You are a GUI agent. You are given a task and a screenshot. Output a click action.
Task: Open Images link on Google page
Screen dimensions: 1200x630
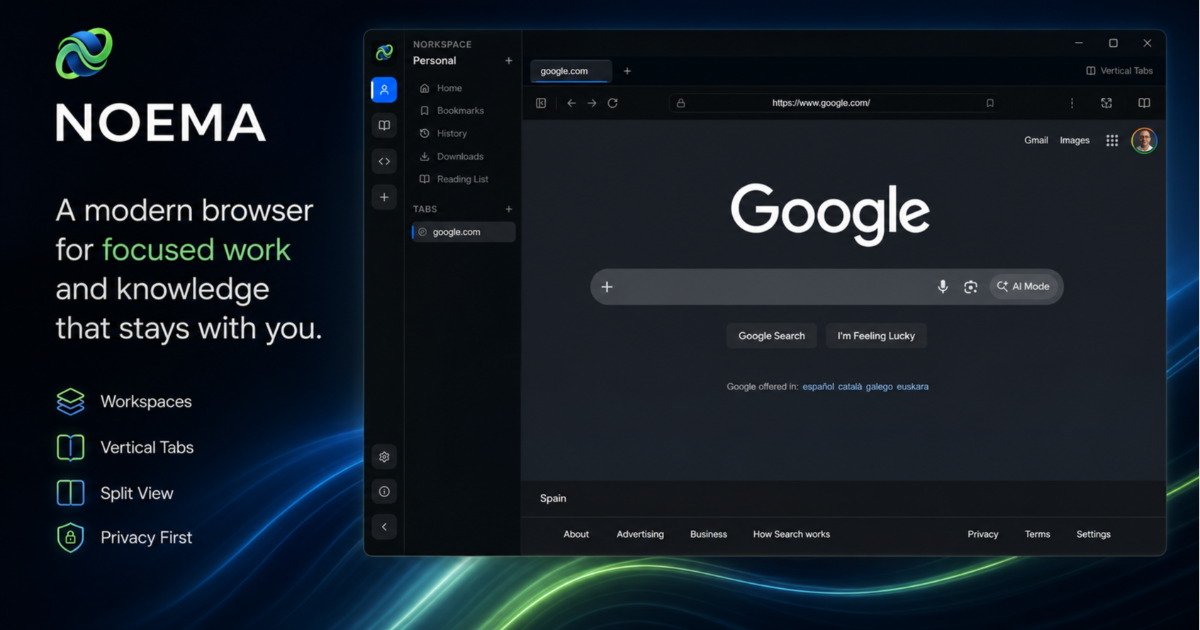point(1075,140)
